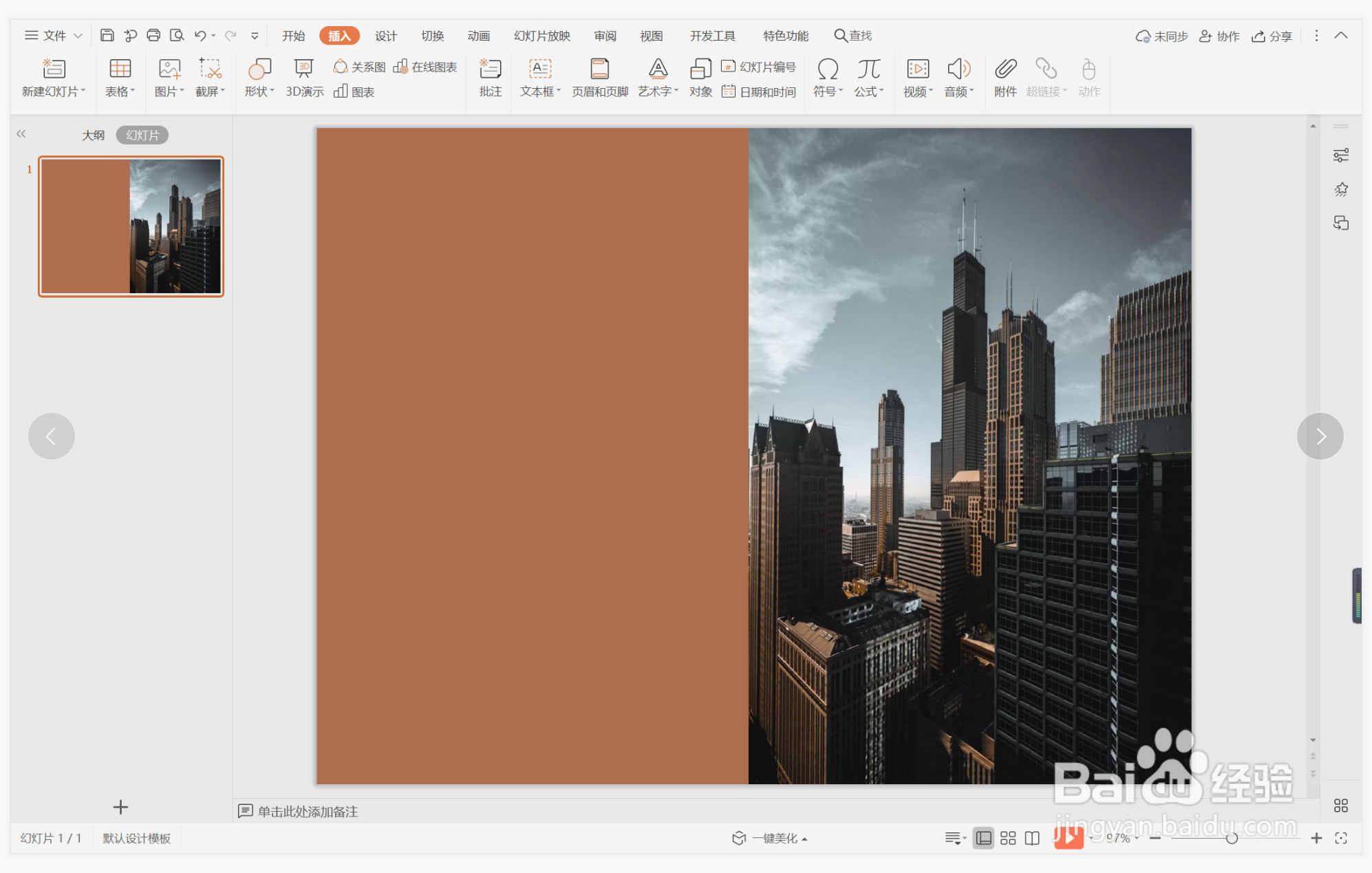The image size is (1372, 873).
Task: Click the 文本框 text box icon
Action: [x=539, y=69]
